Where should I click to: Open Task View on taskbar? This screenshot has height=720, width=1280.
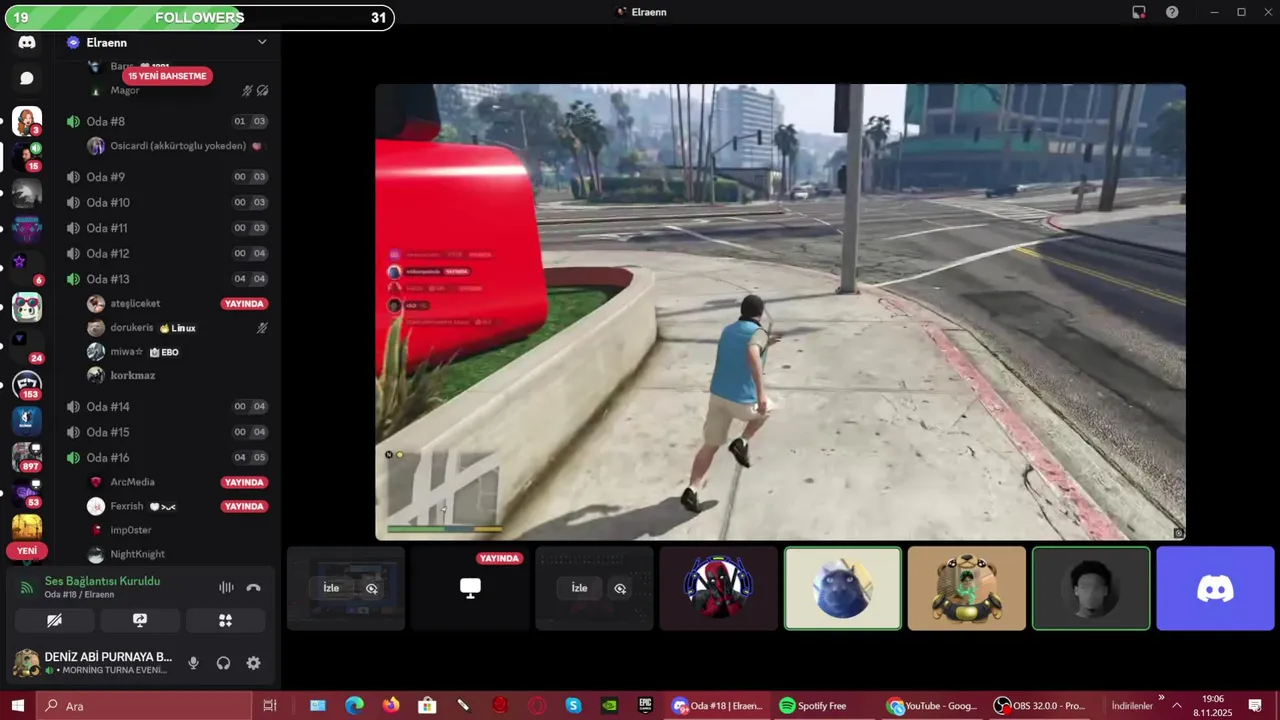coord(269,706)
